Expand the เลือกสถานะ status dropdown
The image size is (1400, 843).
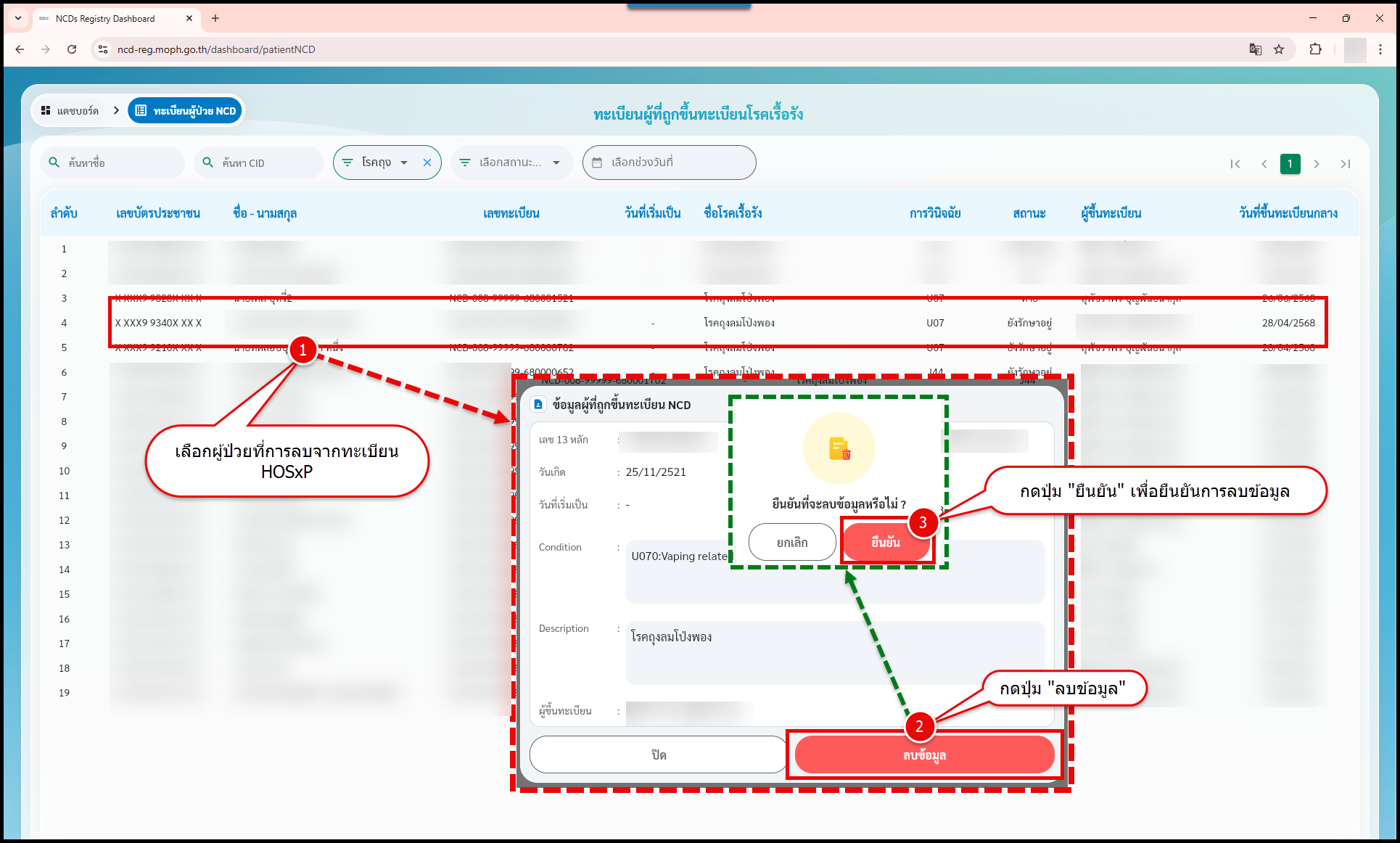click(511, 163)
